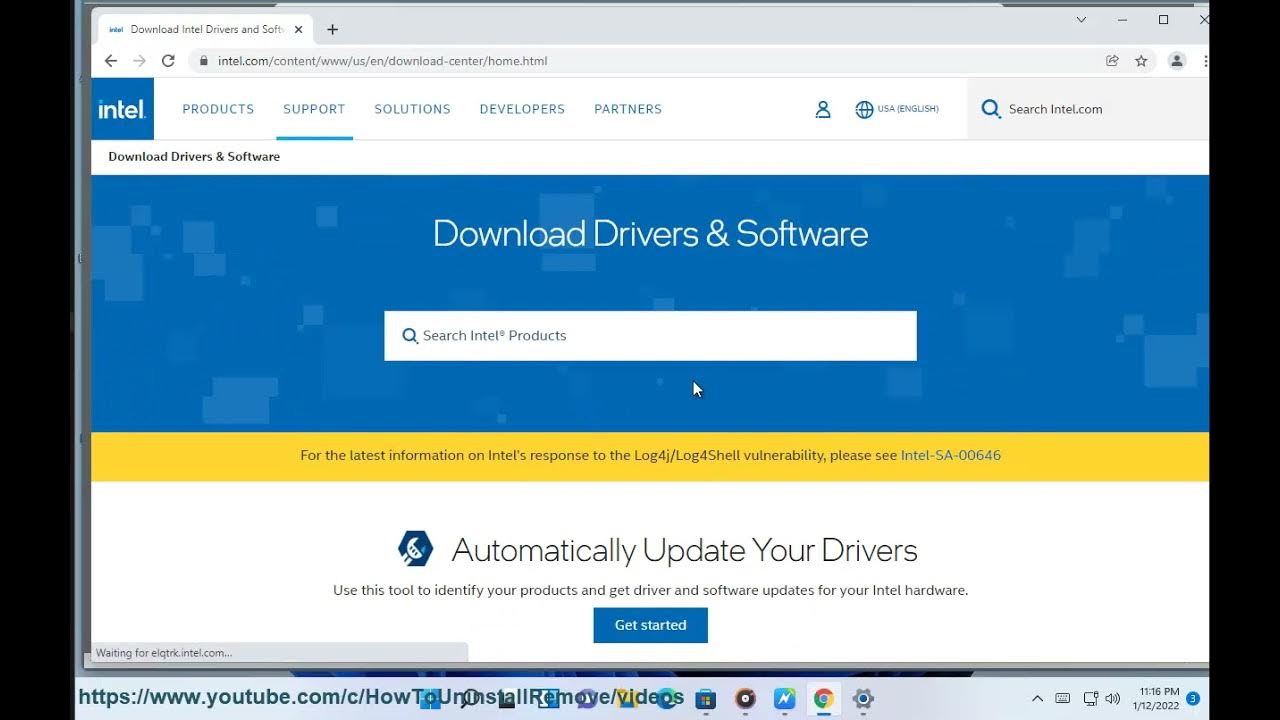This screenshot has width=1280, height=720.
Task: Open Settings gear in the taskbar
Action: click(x=864, y=699)
